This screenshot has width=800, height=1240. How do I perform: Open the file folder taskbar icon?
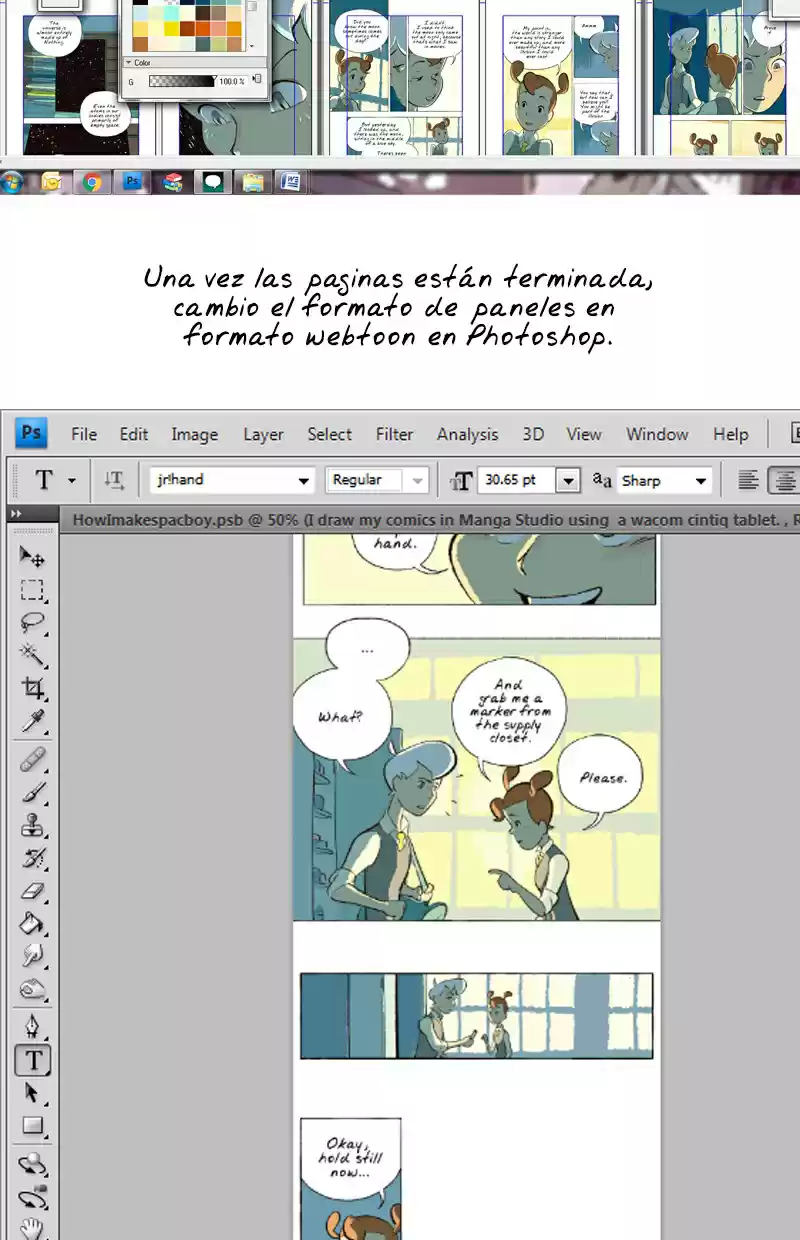(253, 182)
